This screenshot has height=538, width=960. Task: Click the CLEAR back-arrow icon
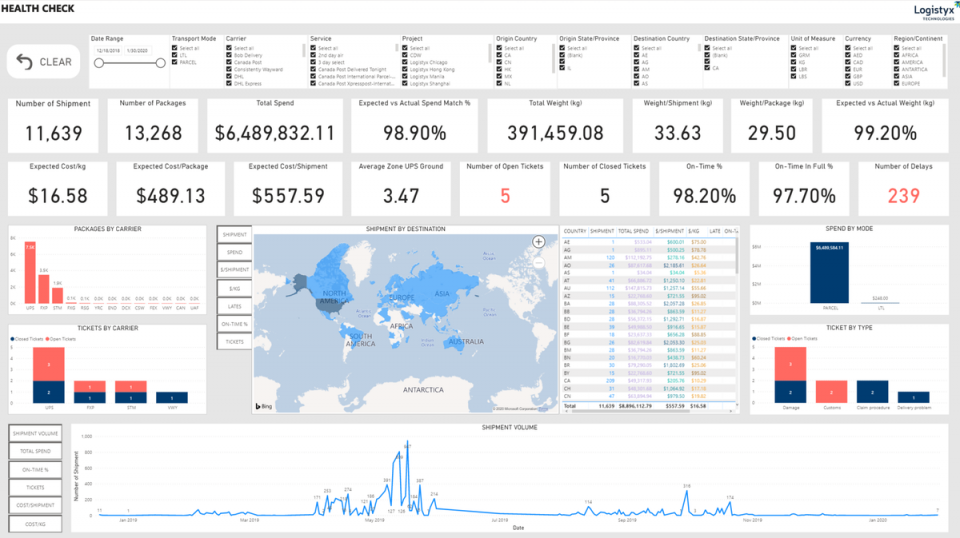(x=26, y=61)
